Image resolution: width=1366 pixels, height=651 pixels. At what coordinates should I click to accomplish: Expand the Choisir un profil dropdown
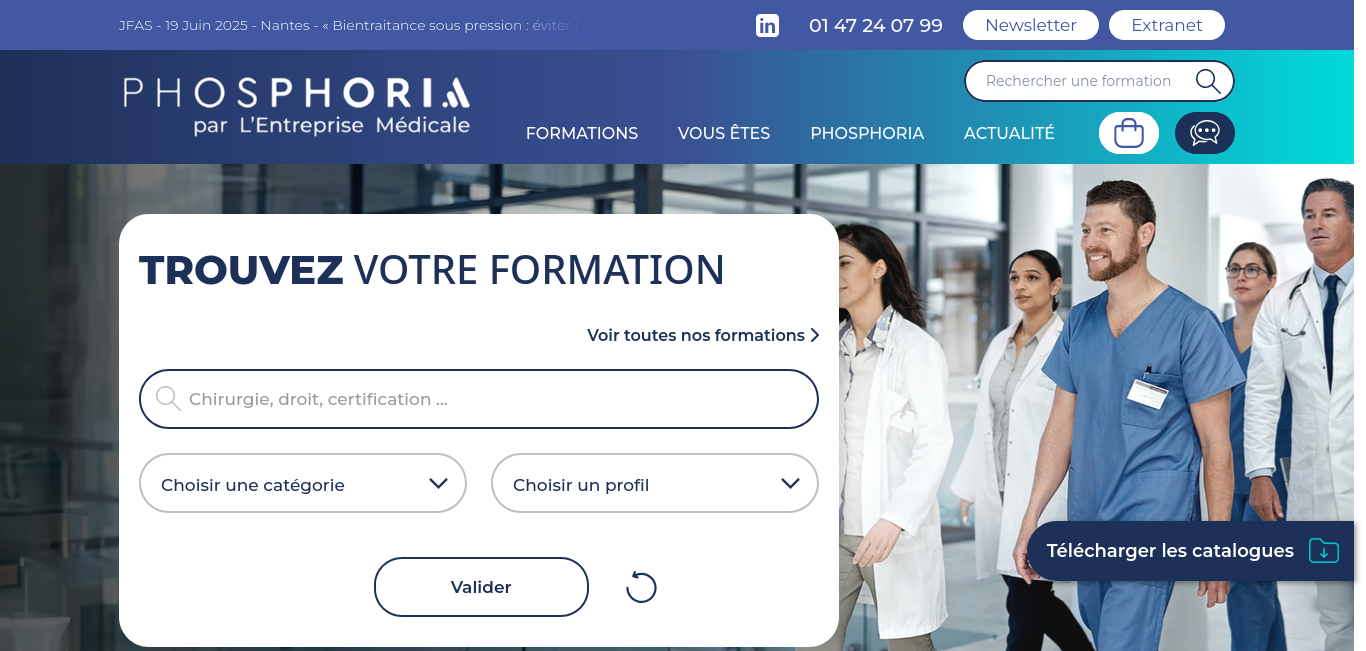pos(655,484)
